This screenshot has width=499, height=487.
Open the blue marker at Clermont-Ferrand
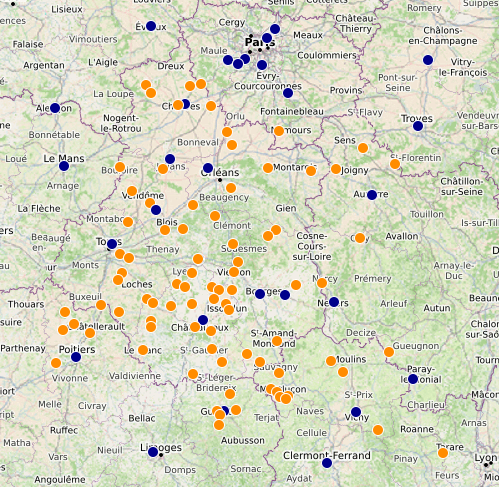coord(327,463)
